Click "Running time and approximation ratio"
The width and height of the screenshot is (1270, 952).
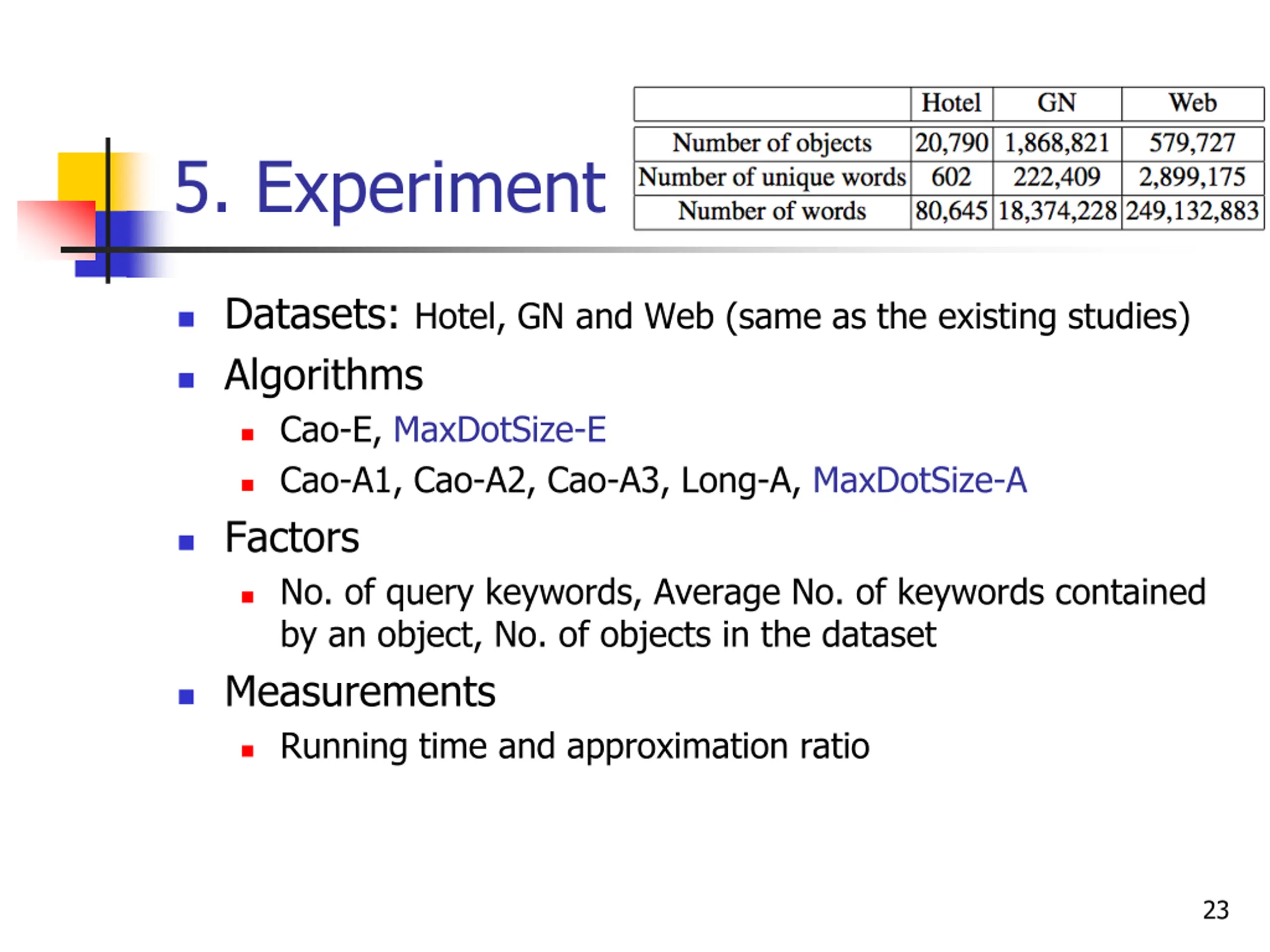tap(574, 747)
